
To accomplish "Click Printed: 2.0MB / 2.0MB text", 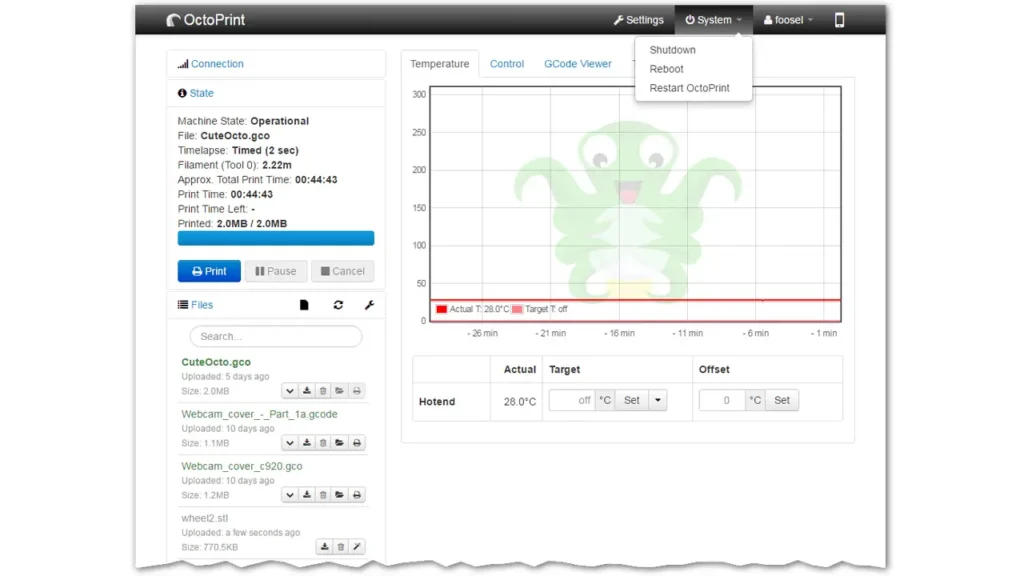I will (x=232, y=223).
